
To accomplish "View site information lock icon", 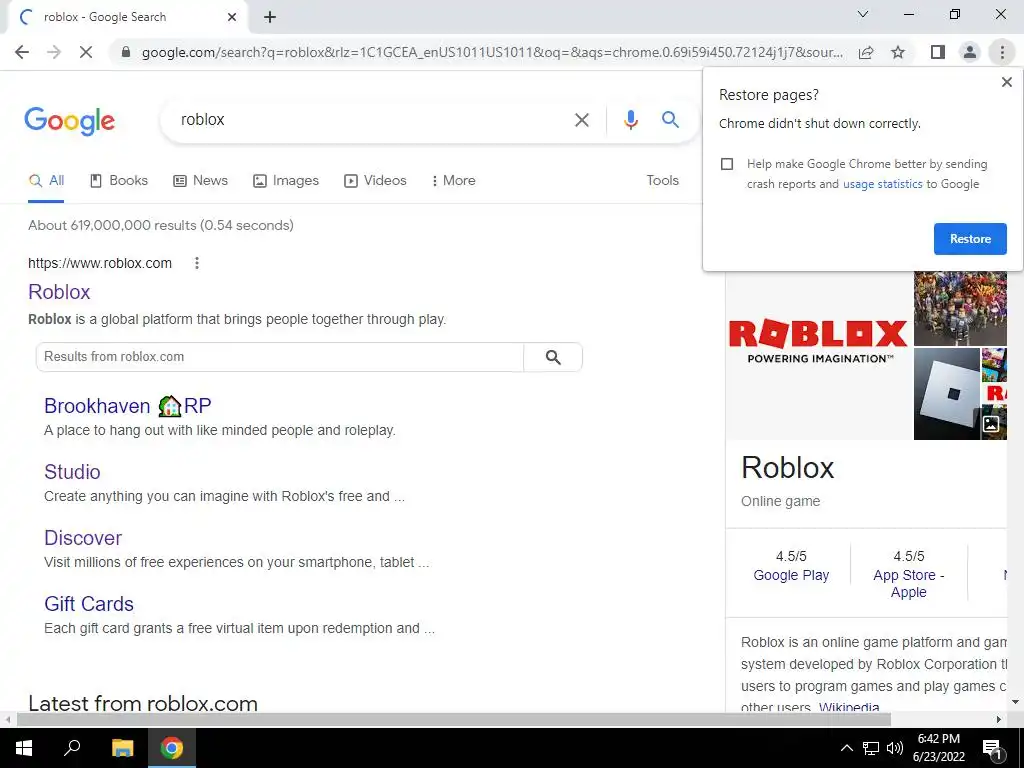I will (126, 52).
